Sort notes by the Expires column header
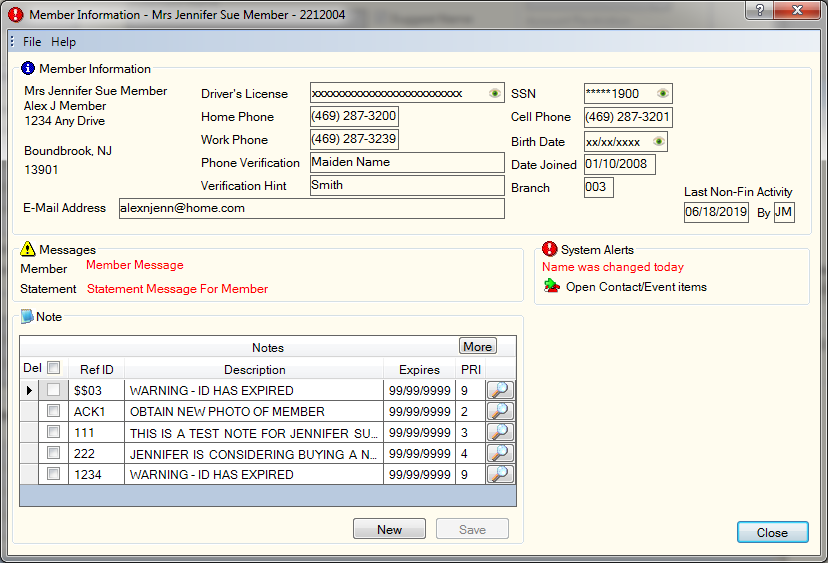The image size is (828, 563). click(x=419, y=369)
